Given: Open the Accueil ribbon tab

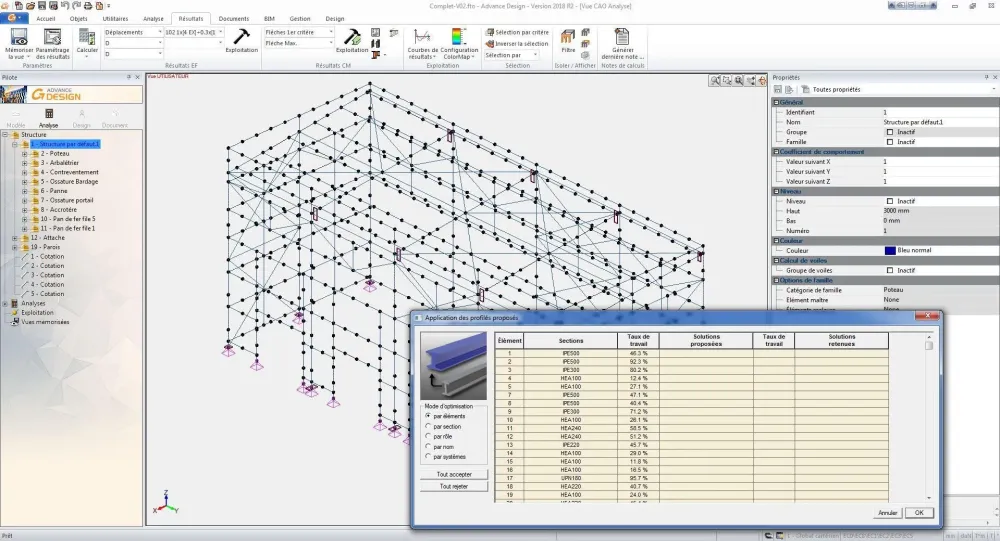Looking at the screenshot, I should pos(46,19).
